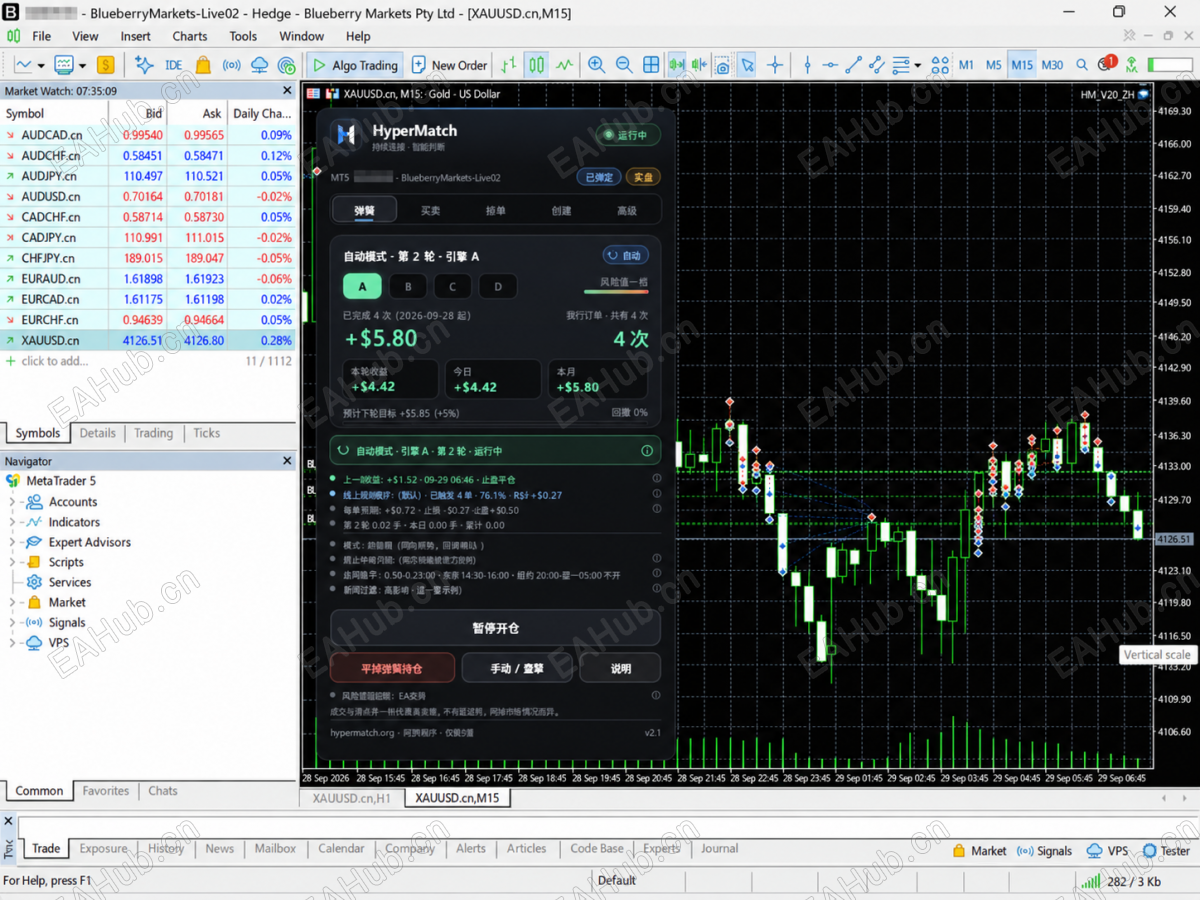
Task: Click the gold dollar Trade icon
Action: pos(105,65)
